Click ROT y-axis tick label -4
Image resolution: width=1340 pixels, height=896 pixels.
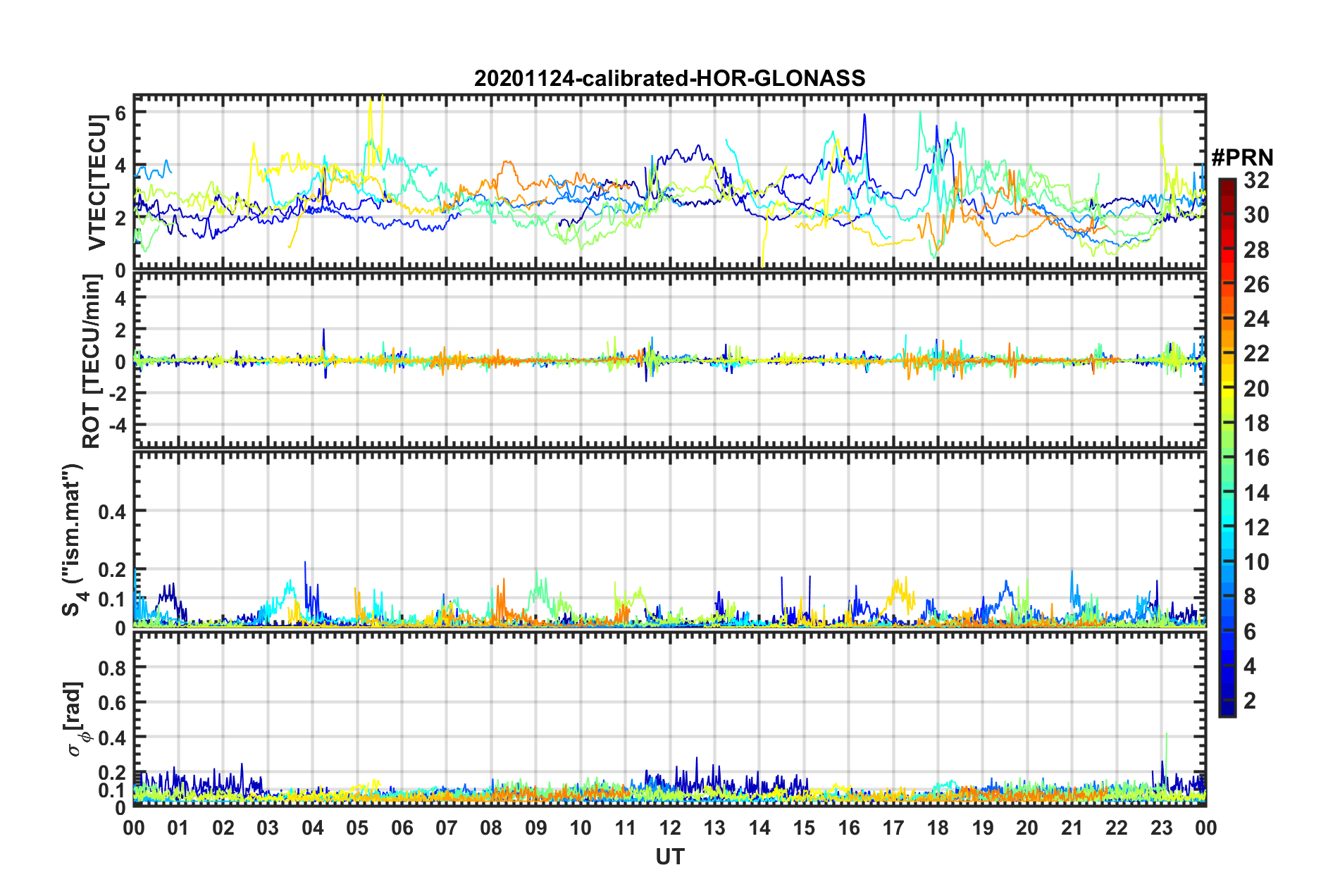pos(117,426)
